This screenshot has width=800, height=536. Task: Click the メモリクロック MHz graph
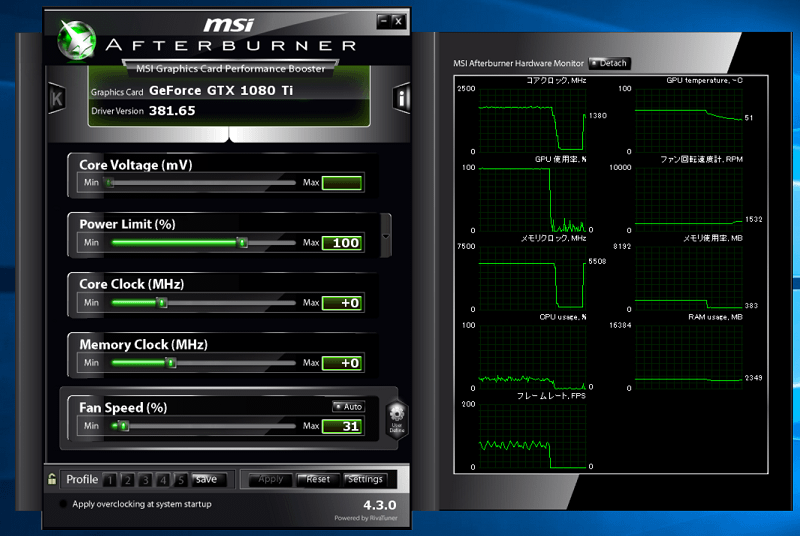coord(532,278)
